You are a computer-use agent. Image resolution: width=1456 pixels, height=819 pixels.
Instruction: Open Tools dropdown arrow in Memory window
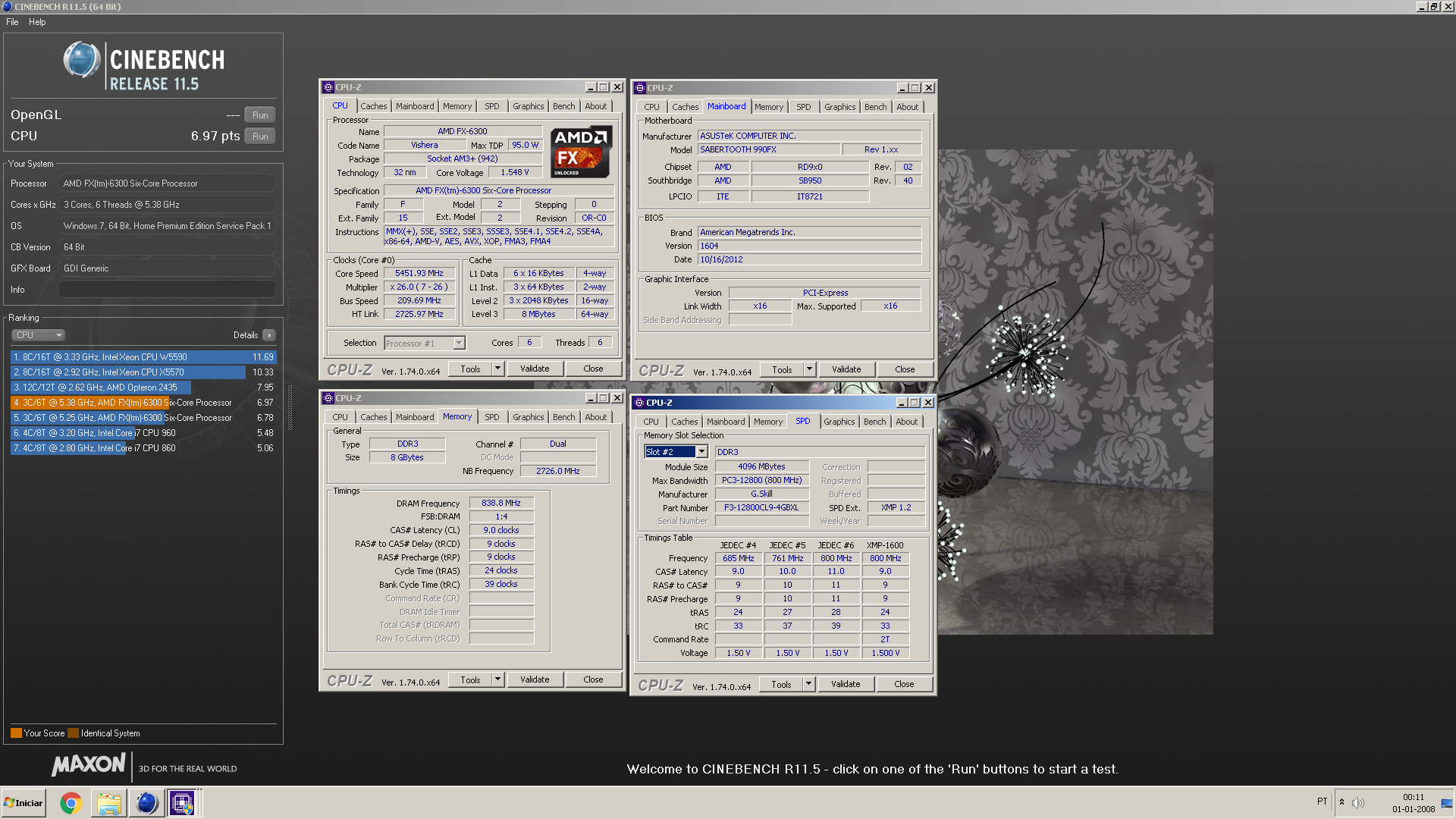pos(498,679)
